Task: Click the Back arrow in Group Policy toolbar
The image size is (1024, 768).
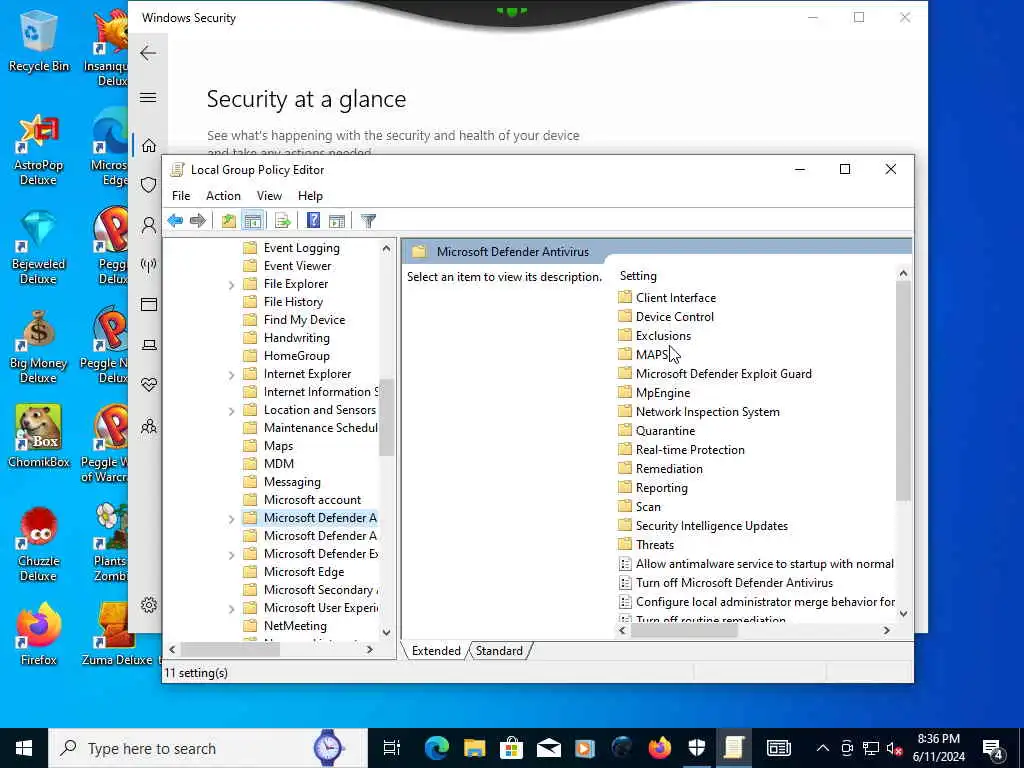Action: pyautogui.click(x=175, y=221)
